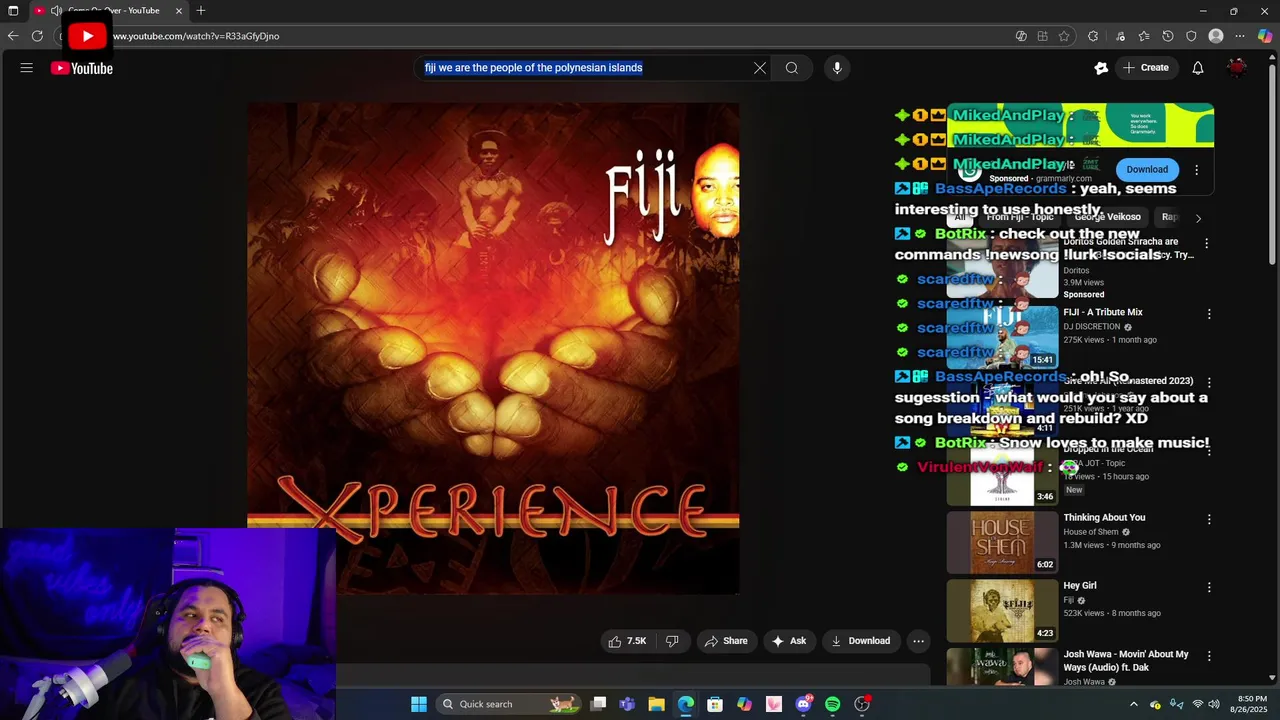1280x720 pixels.
Task: Add this page to favorites (star)
Action: click(x=1064, y=36)
